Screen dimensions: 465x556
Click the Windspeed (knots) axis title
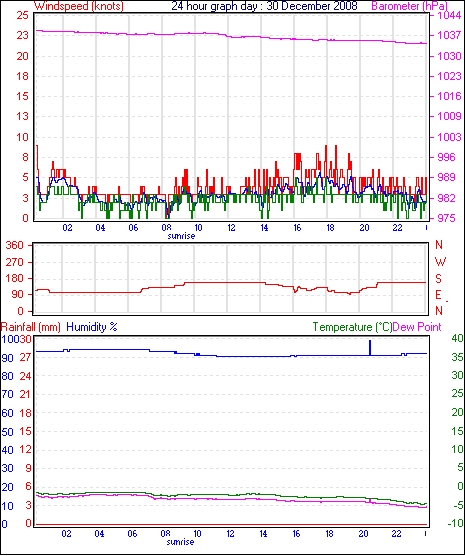click(x=78, y=6)
